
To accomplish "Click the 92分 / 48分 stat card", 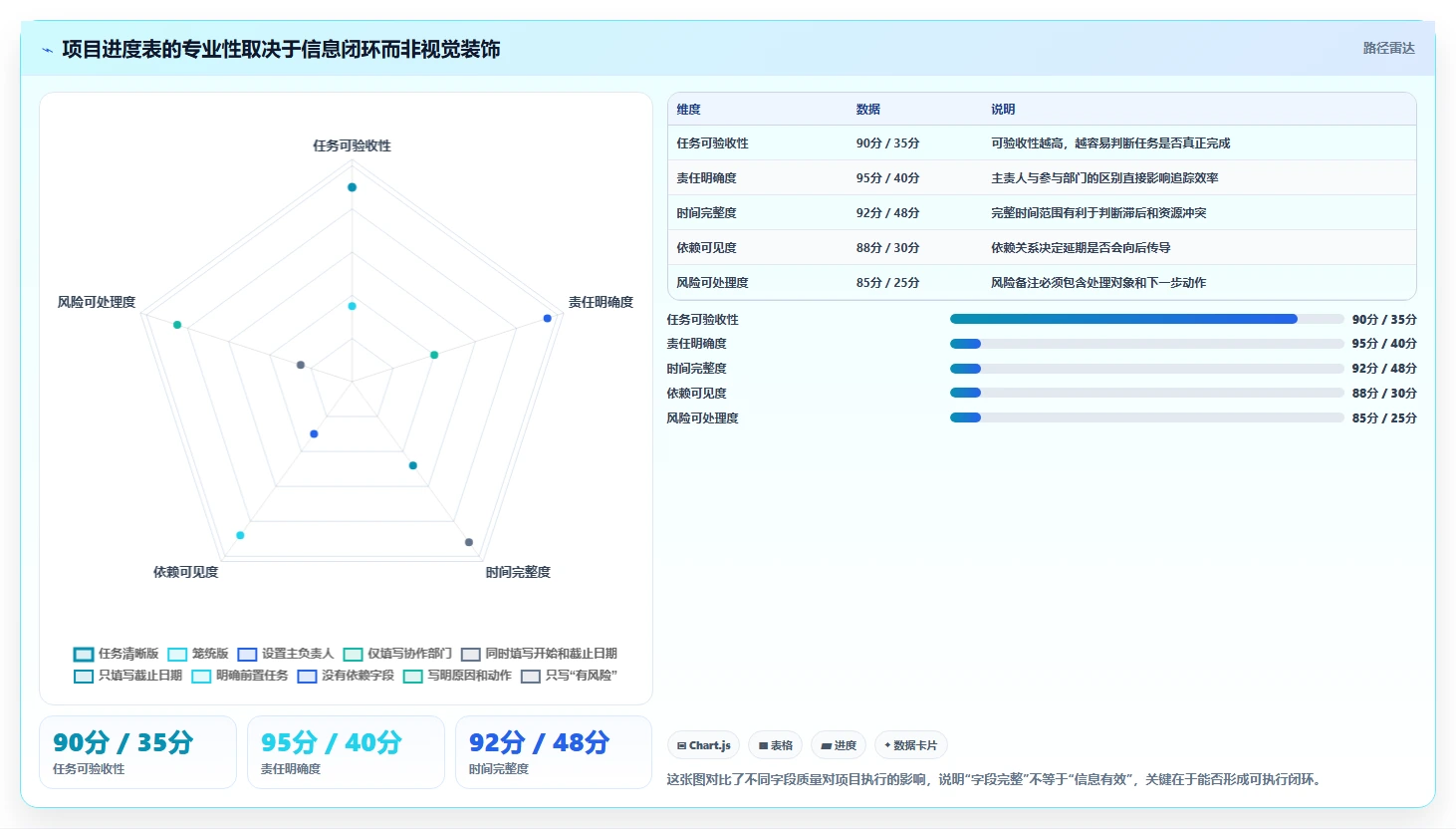I will (554, 752).
